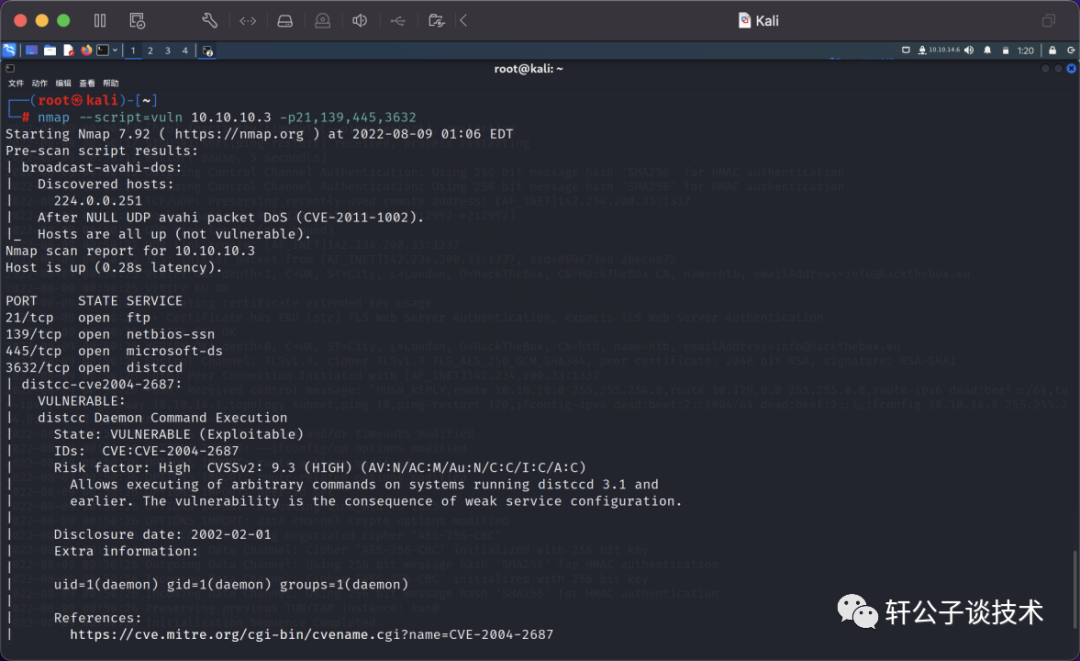Click 'State: VULNERABLE (Exploitable)' text
1080x661 pixels.
[x=178, y=434]
